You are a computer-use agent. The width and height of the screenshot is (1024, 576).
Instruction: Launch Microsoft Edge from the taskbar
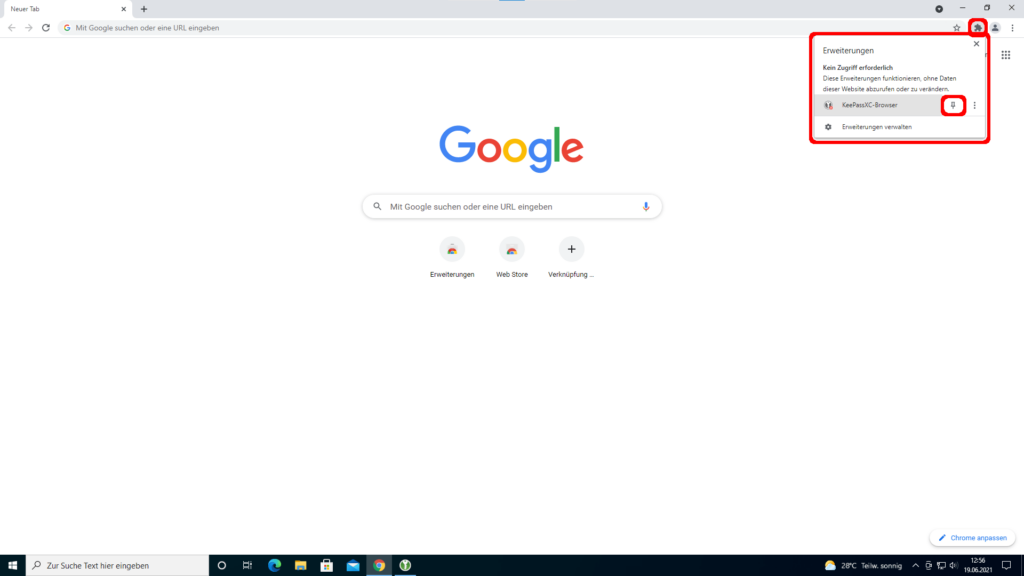point(274,566)
